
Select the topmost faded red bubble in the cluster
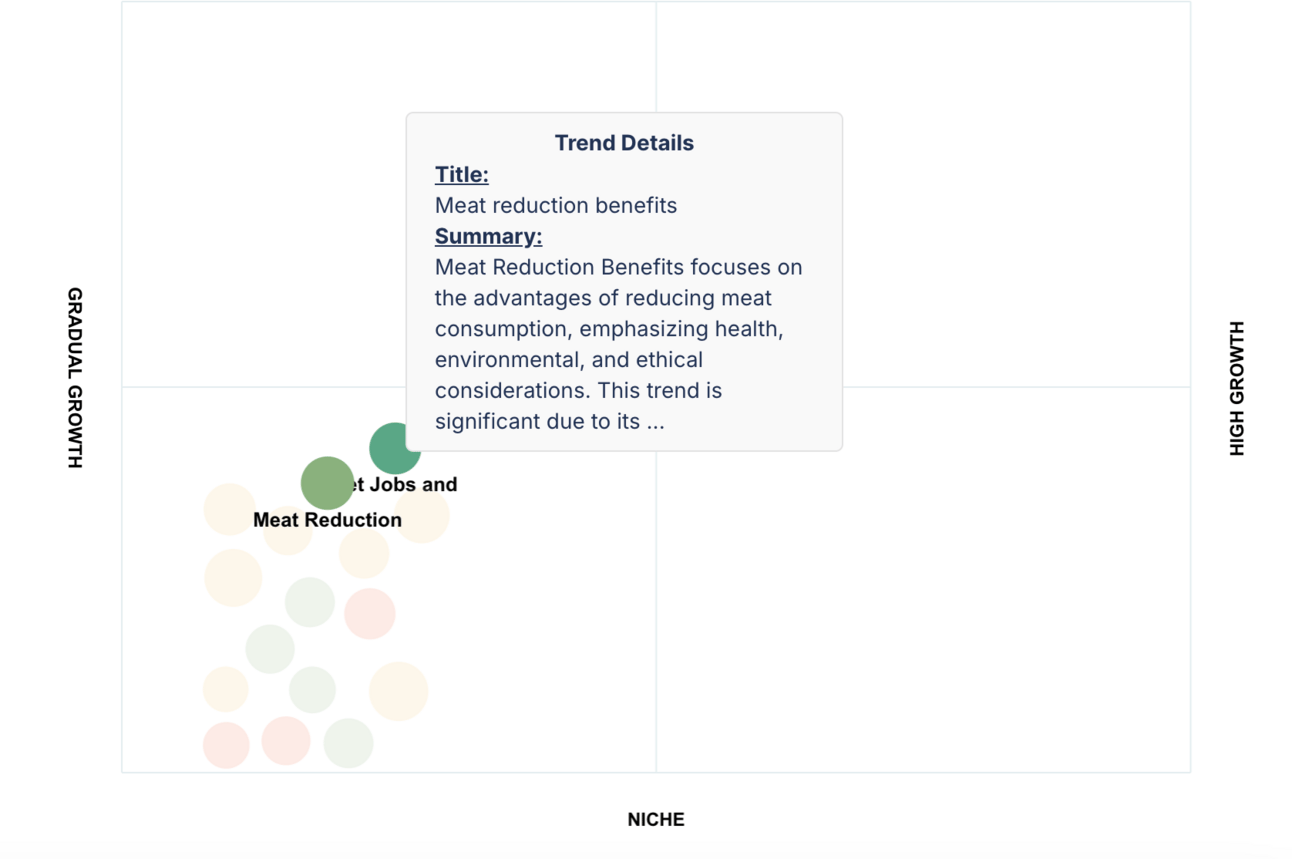(370, 613)
